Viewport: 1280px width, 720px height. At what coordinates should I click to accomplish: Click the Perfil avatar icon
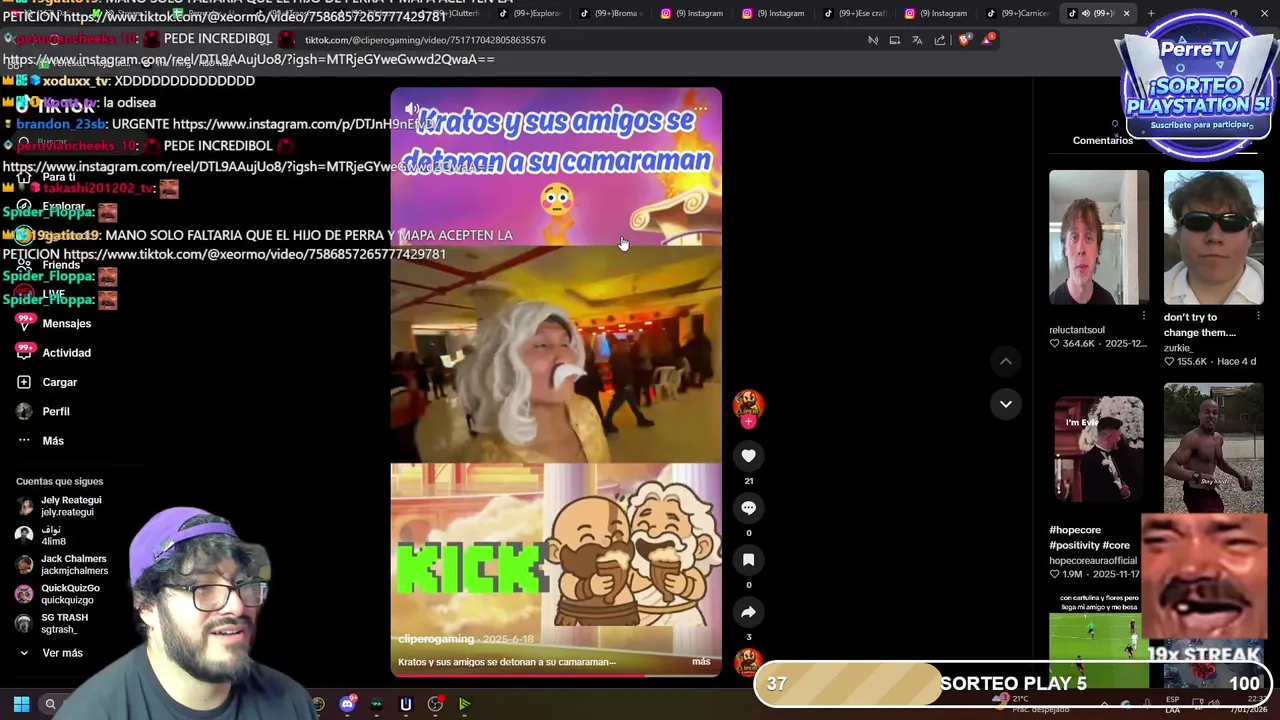[24, 411]
